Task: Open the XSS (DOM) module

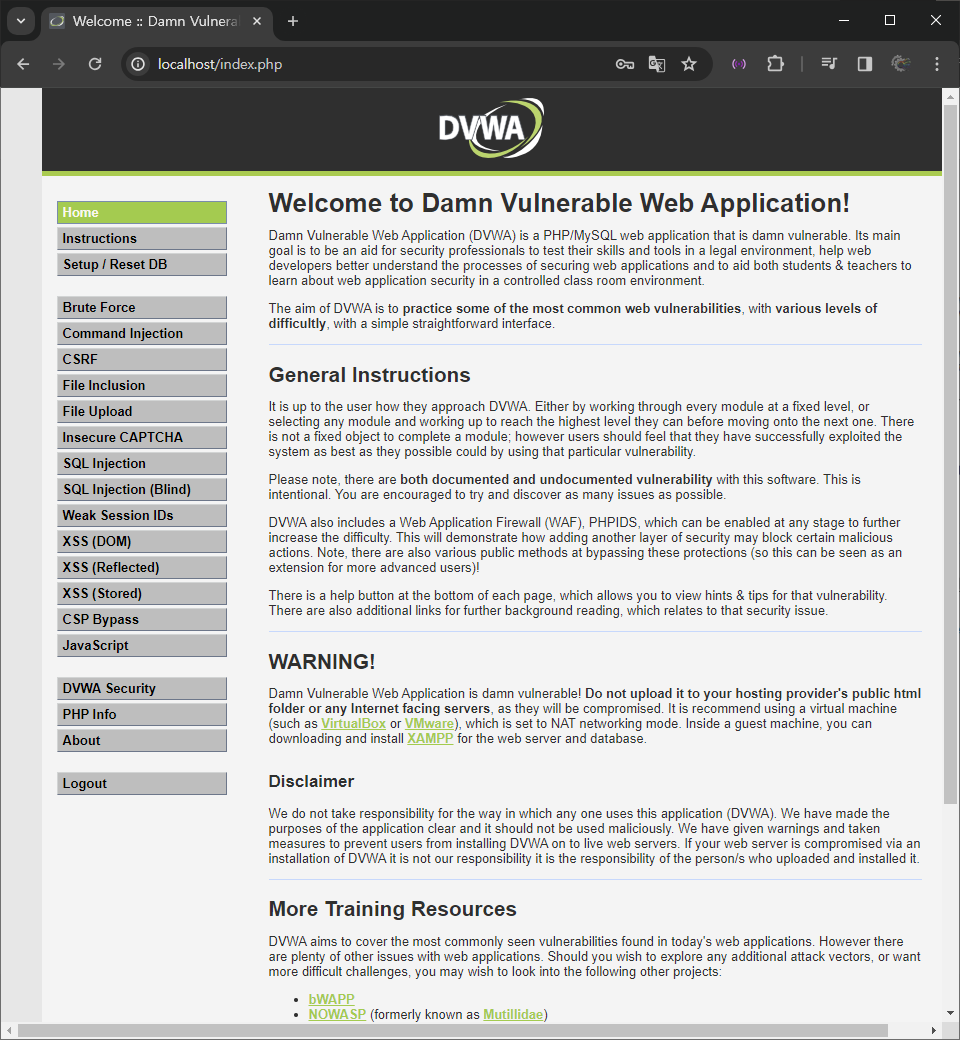Action: (x=142, y=541)
